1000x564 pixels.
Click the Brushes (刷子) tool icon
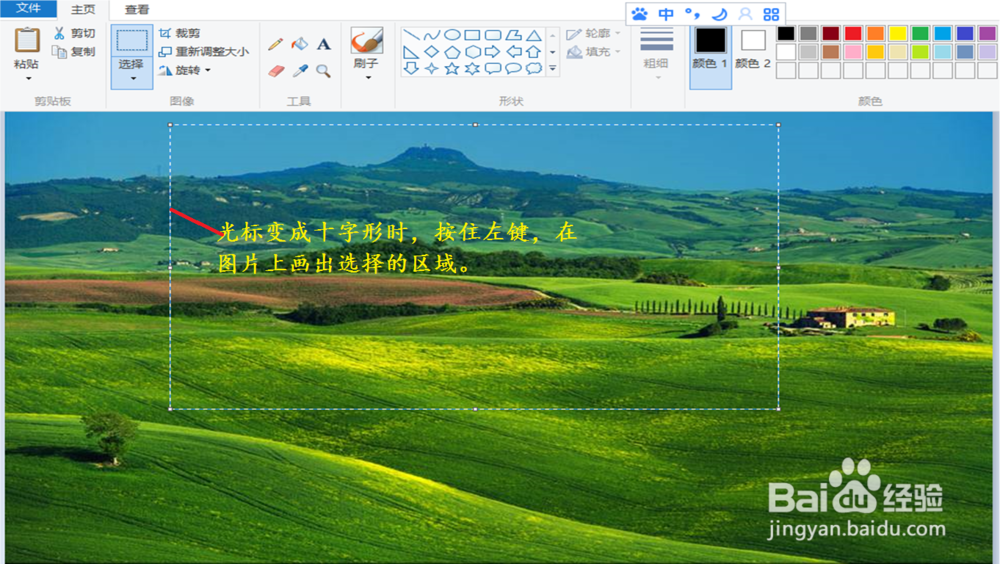[x=367, y=41]
